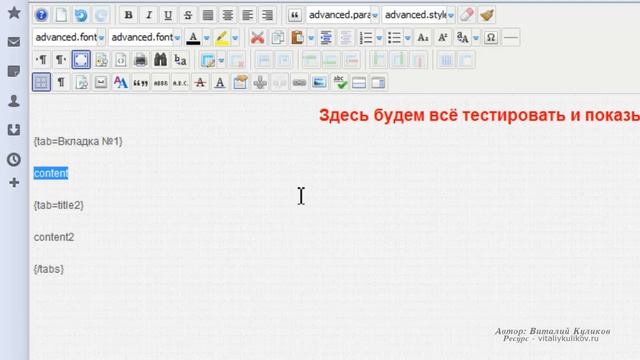This screenshot has height=360, width=640.
Task: Insert a table
Action: click(x=208, y=60)
